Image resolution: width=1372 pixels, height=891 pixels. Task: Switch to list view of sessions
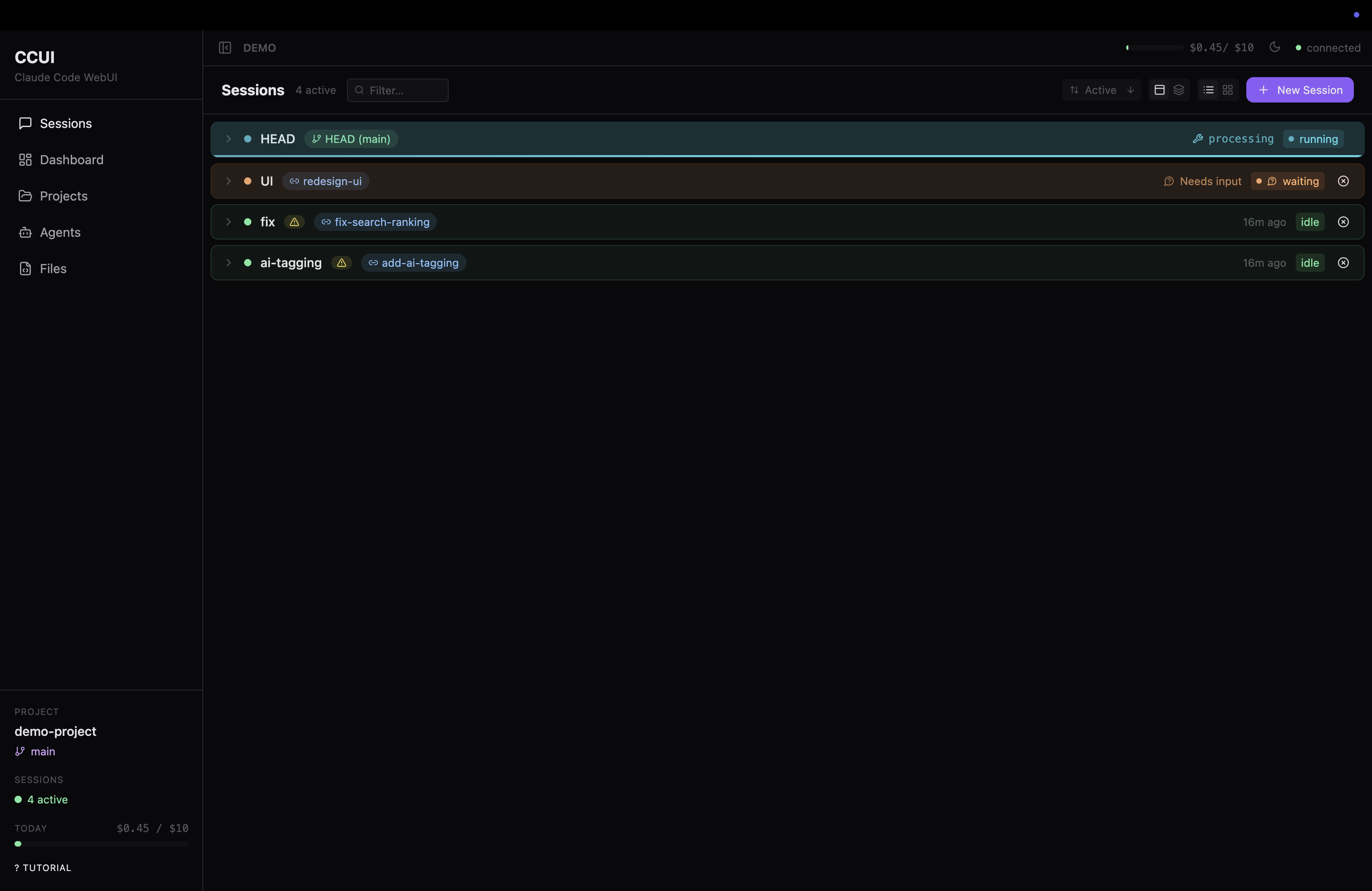1208,90
